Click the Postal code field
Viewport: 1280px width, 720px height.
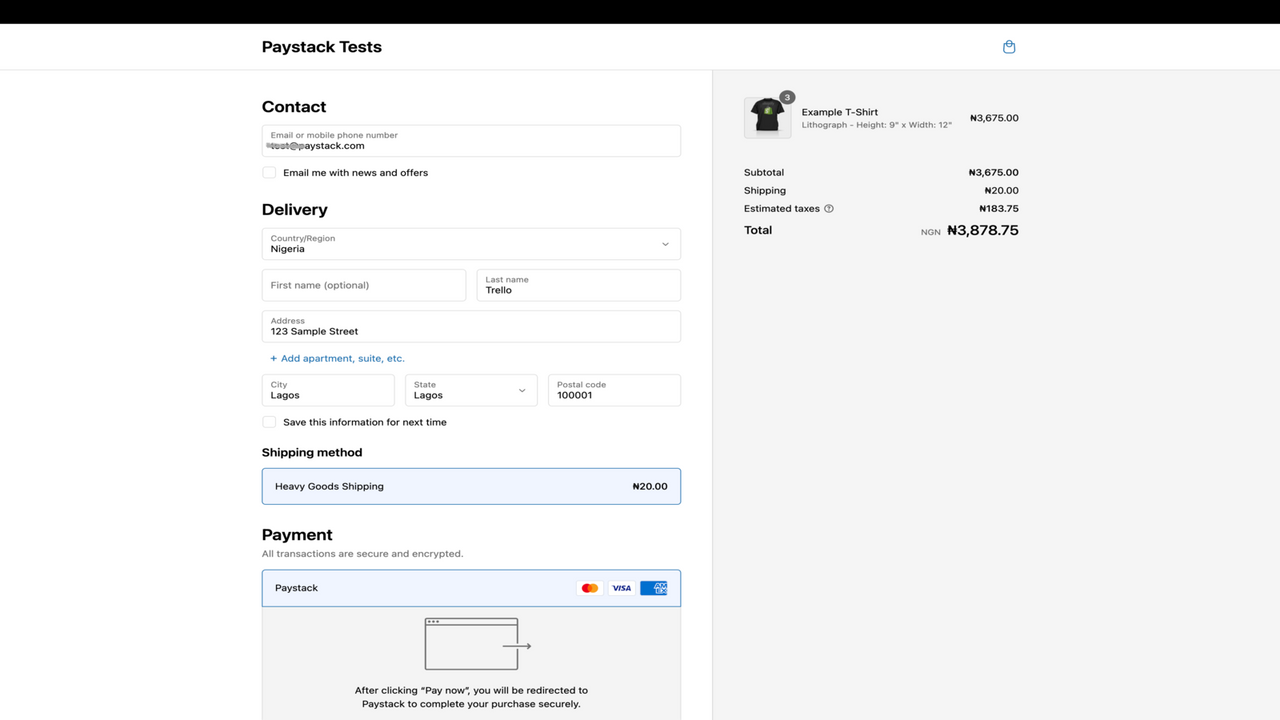615,390
